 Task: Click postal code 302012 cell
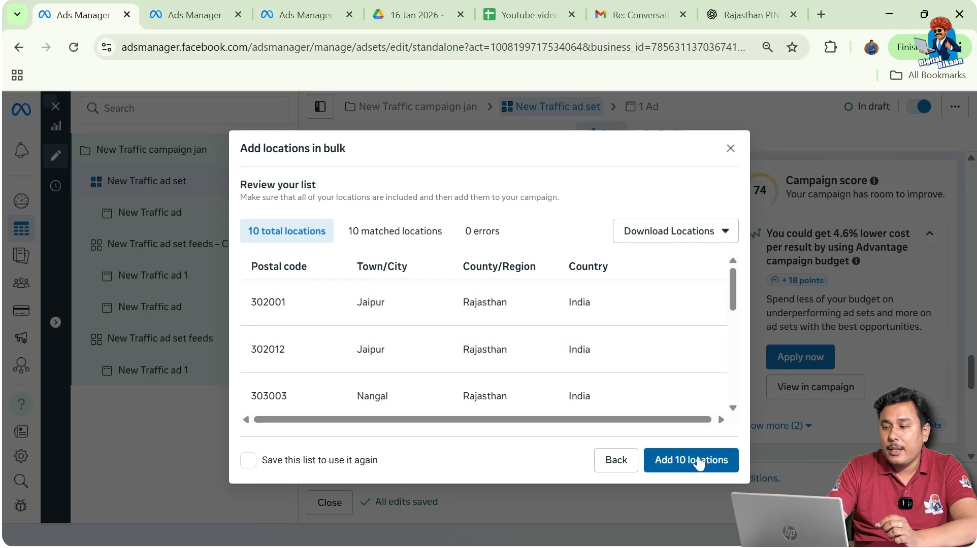click(x=268, y=350)
